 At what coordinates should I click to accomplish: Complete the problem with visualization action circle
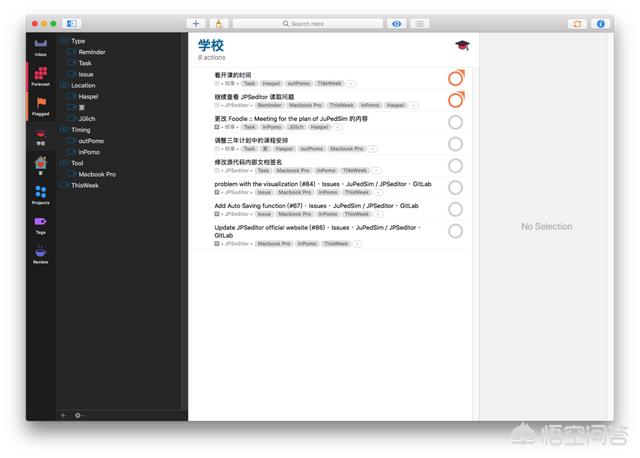tap(455, 187)
